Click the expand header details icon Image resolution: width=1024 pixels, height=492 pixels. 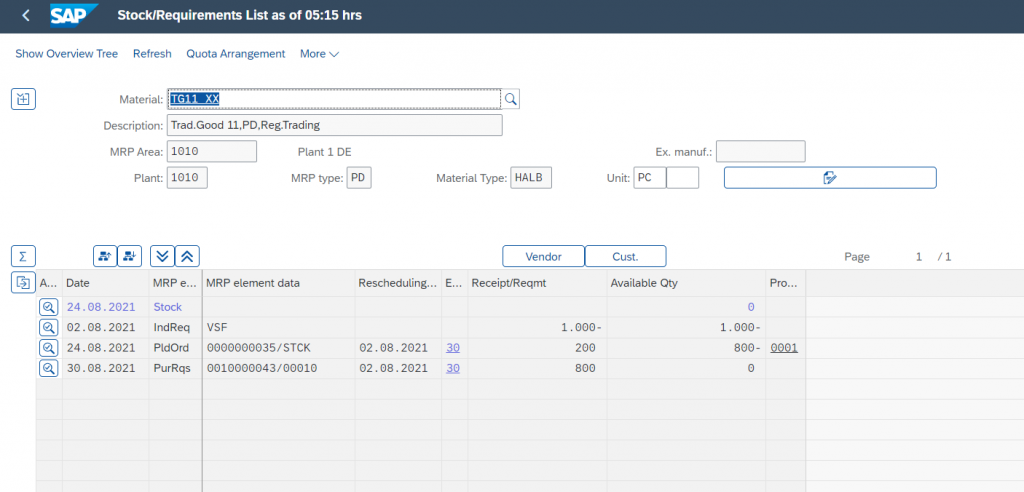tap(24, 99)
